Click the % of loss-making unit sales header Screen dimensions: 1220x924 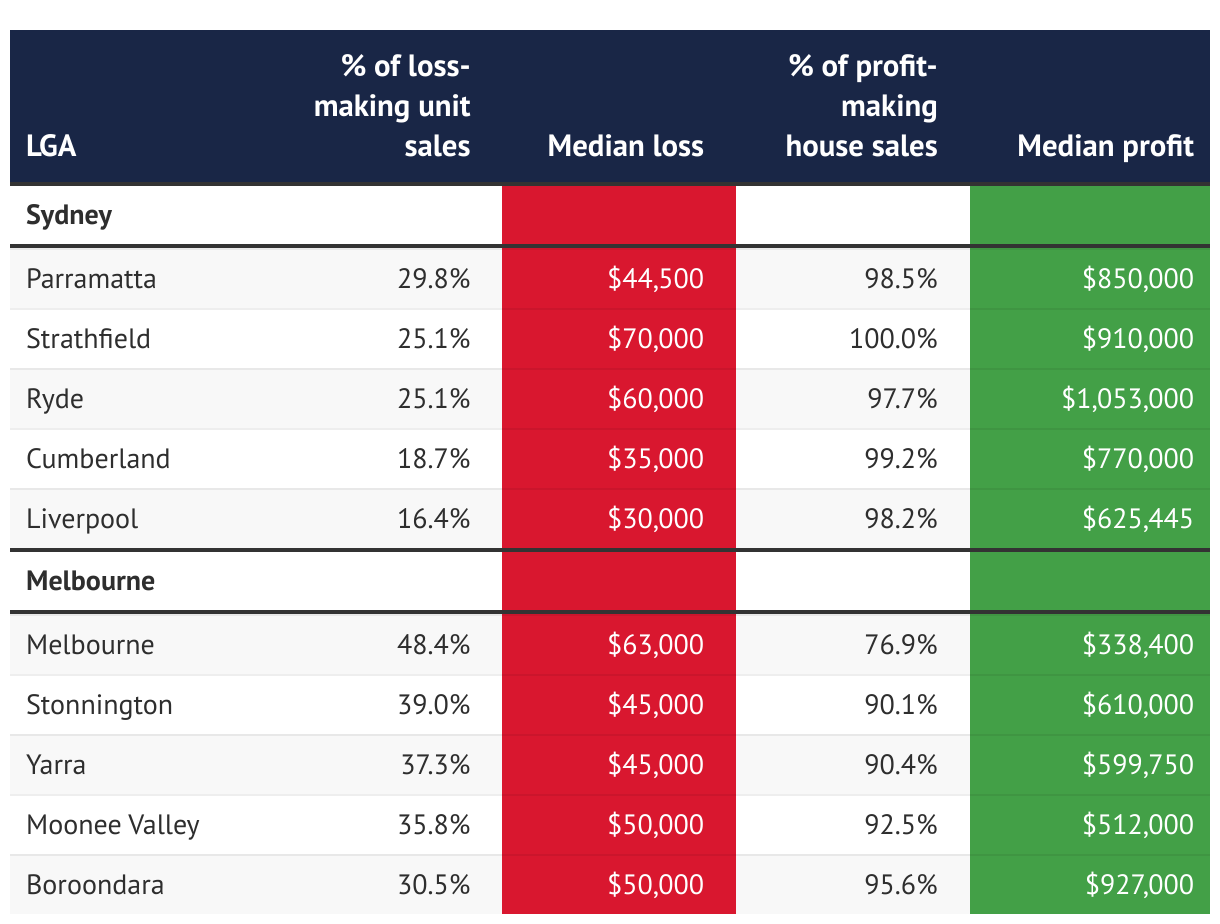(x=392, y=106)
